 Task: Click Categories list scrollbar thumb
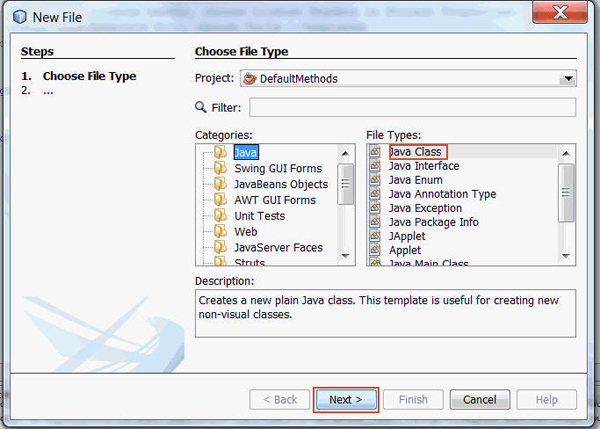(345, 184)
